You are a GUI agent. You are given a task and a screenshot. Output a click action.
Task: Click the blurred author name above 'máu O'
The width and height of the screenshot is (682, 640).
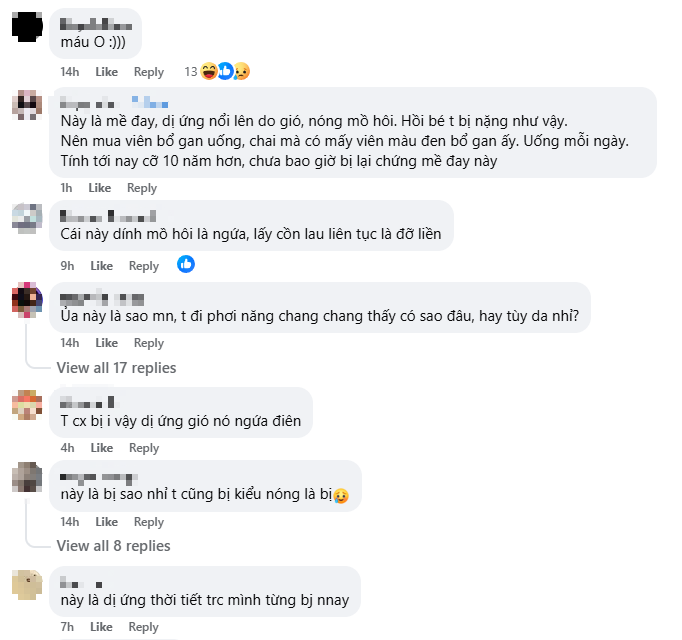click(x=95, y=20)
